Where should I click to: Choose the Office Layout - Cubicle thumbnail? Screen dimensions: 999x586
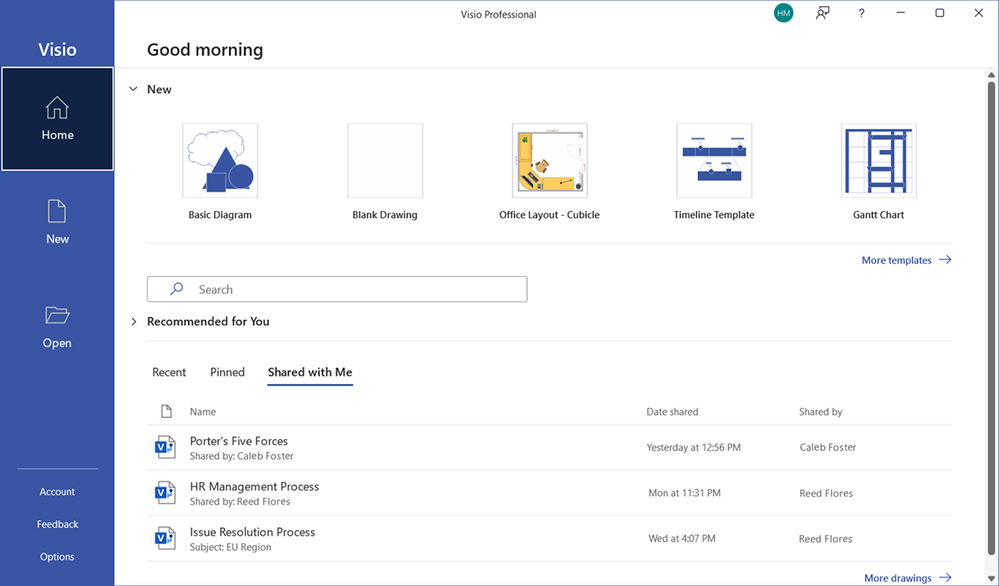pos(549,161)
